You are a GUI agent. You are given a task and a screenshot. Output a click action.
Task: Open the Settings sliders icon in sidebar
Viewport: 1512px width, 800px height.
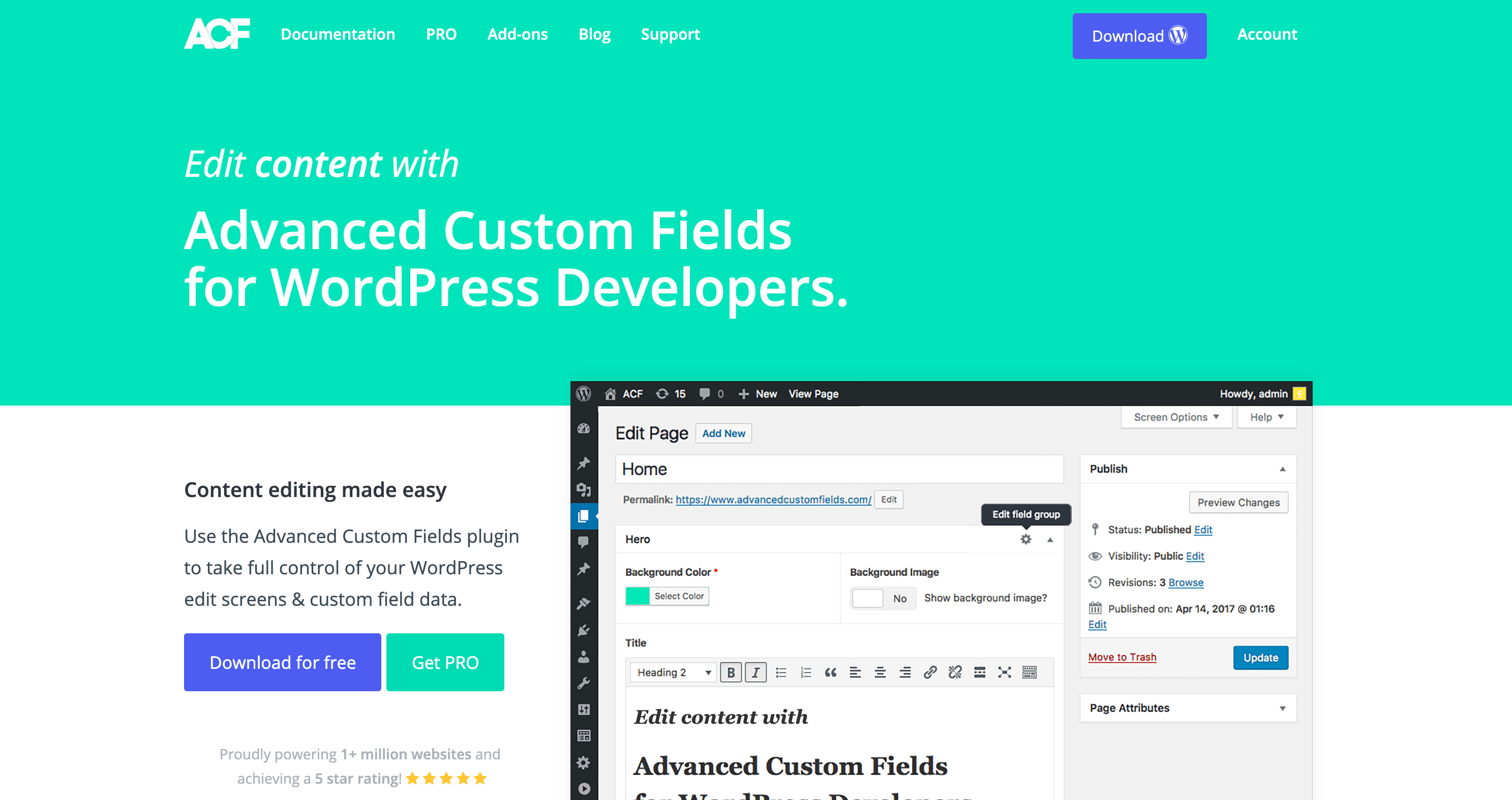tap(584, 709)
